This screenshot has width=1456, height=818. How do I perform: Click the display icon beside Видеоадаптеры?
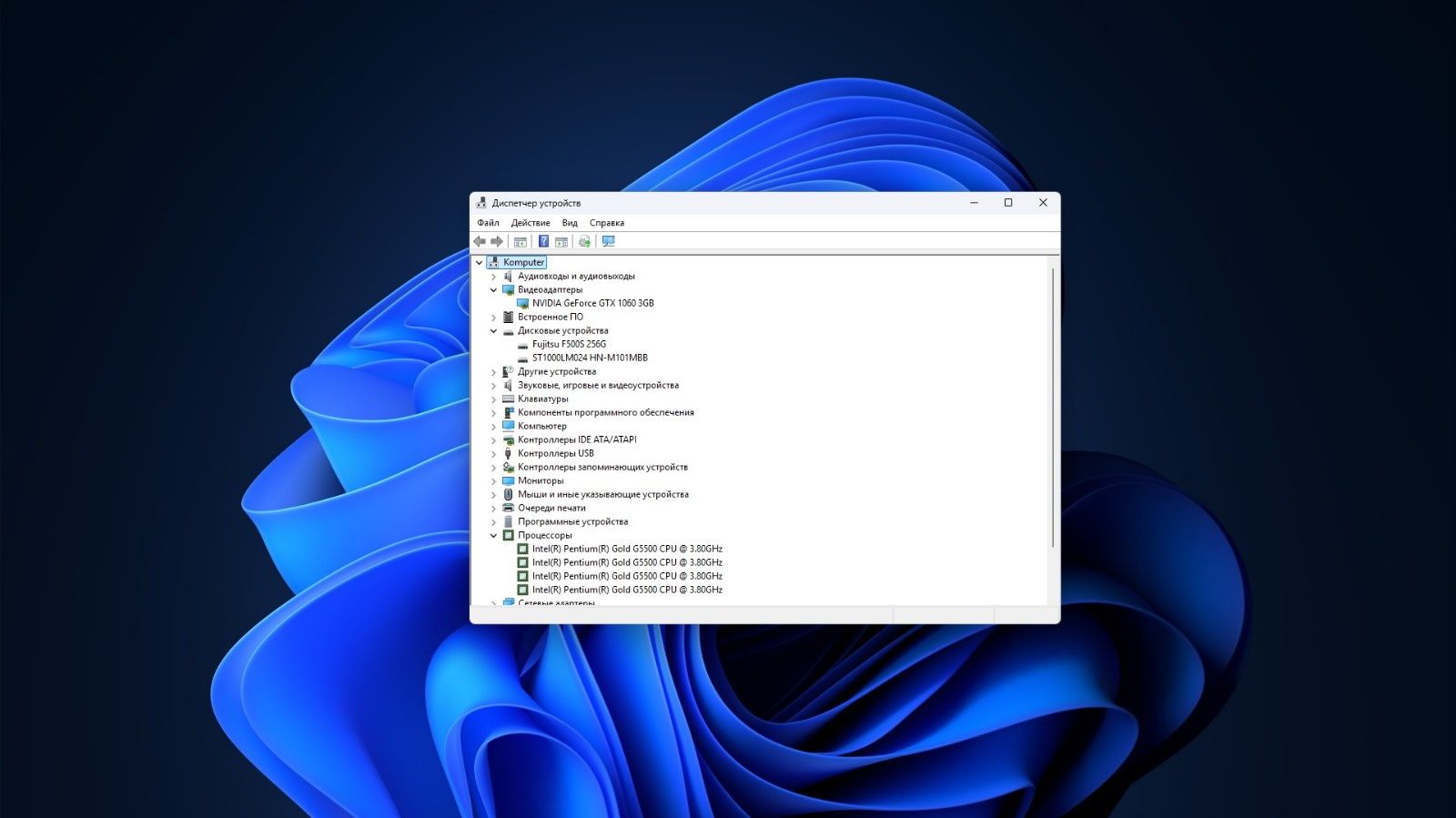508,289
